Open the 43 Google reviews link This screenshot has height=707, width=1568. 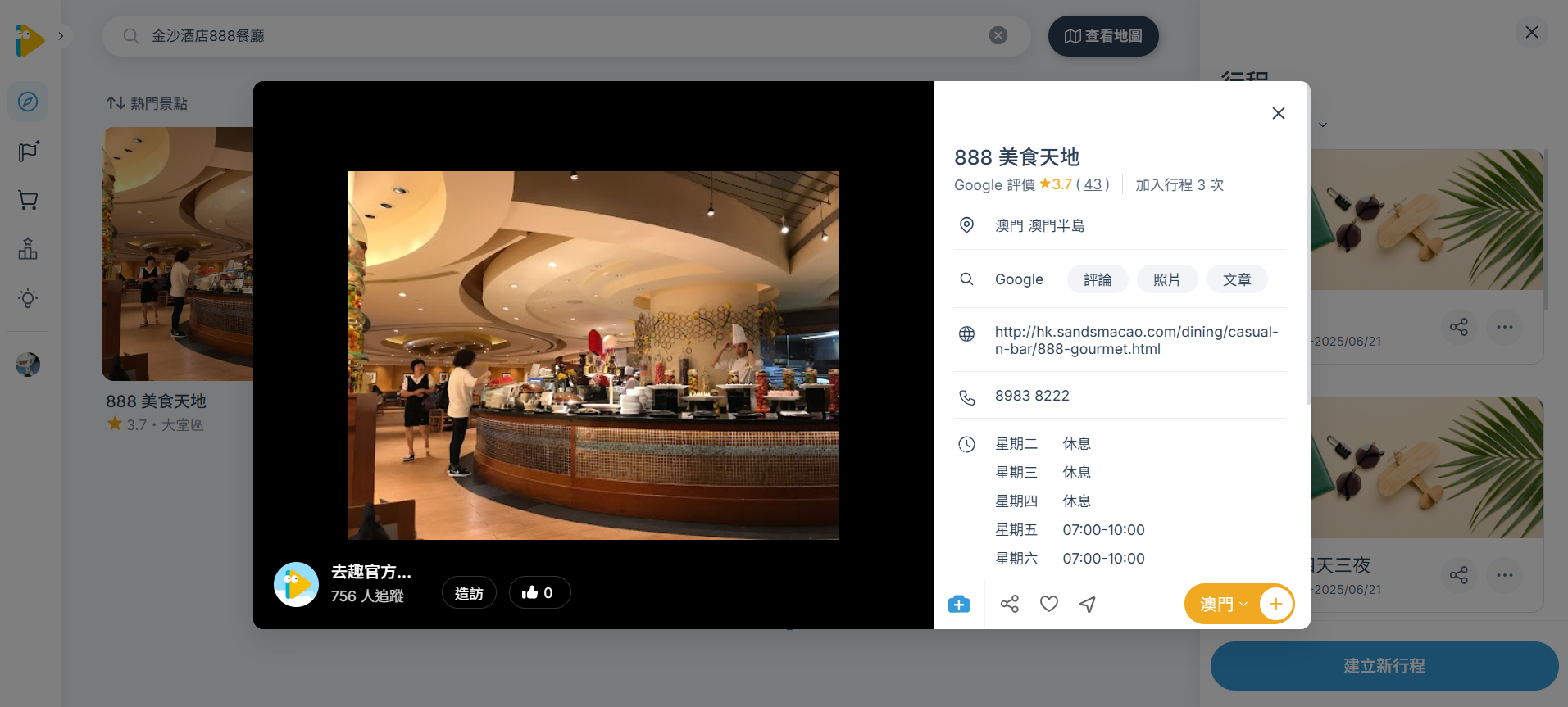coord(1093,185)
